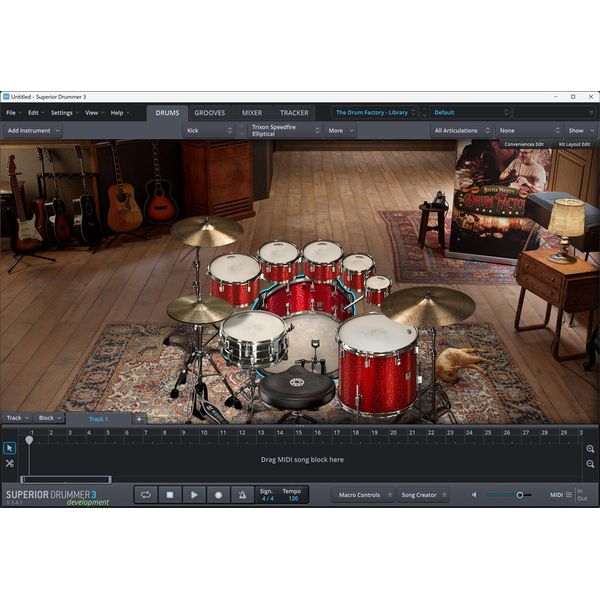
Task: Click bar 17 on the timeline ruler
Action: click(x=336, y=433)
